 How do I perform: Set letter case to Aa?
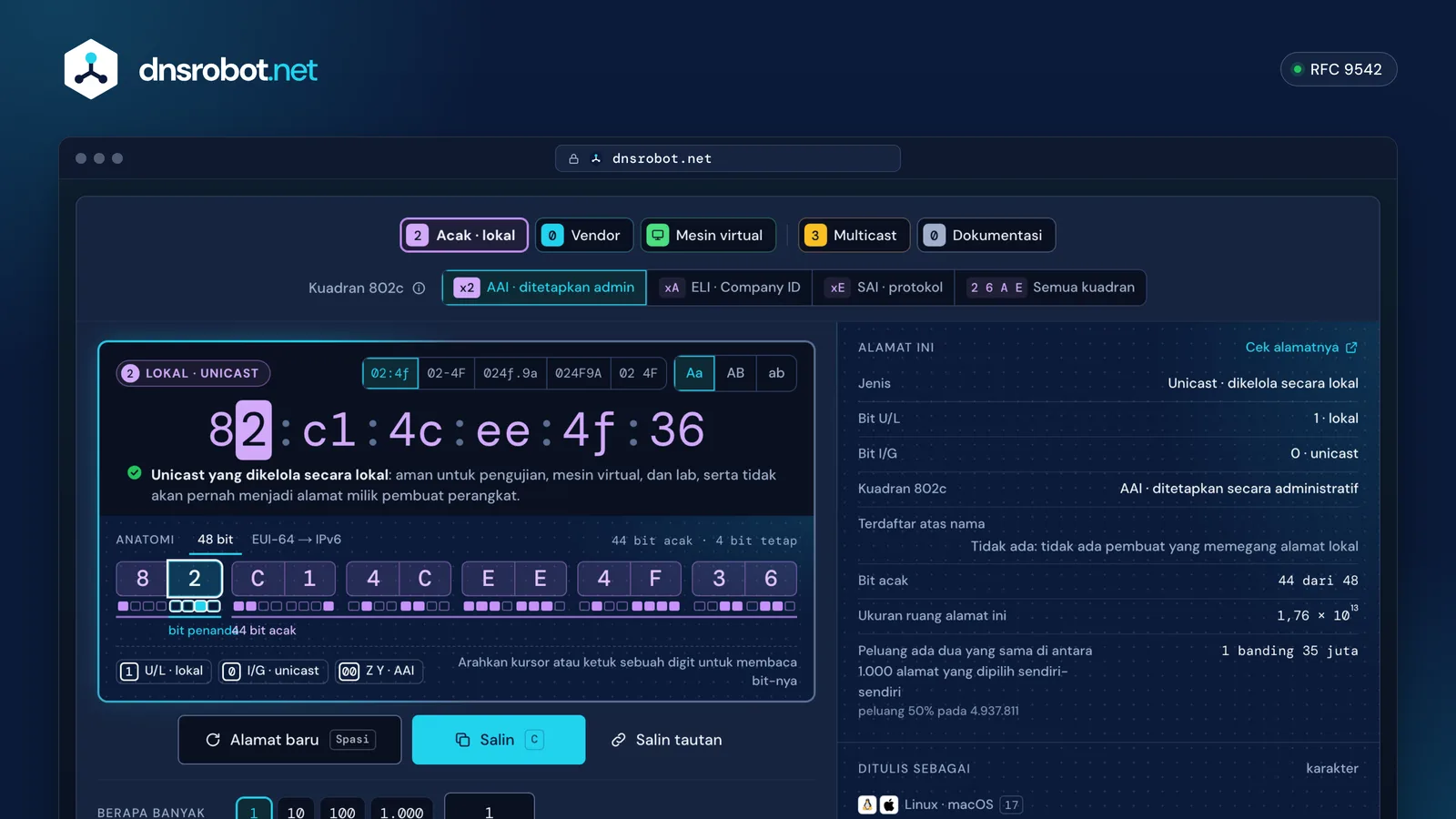(x=694, y=373)
